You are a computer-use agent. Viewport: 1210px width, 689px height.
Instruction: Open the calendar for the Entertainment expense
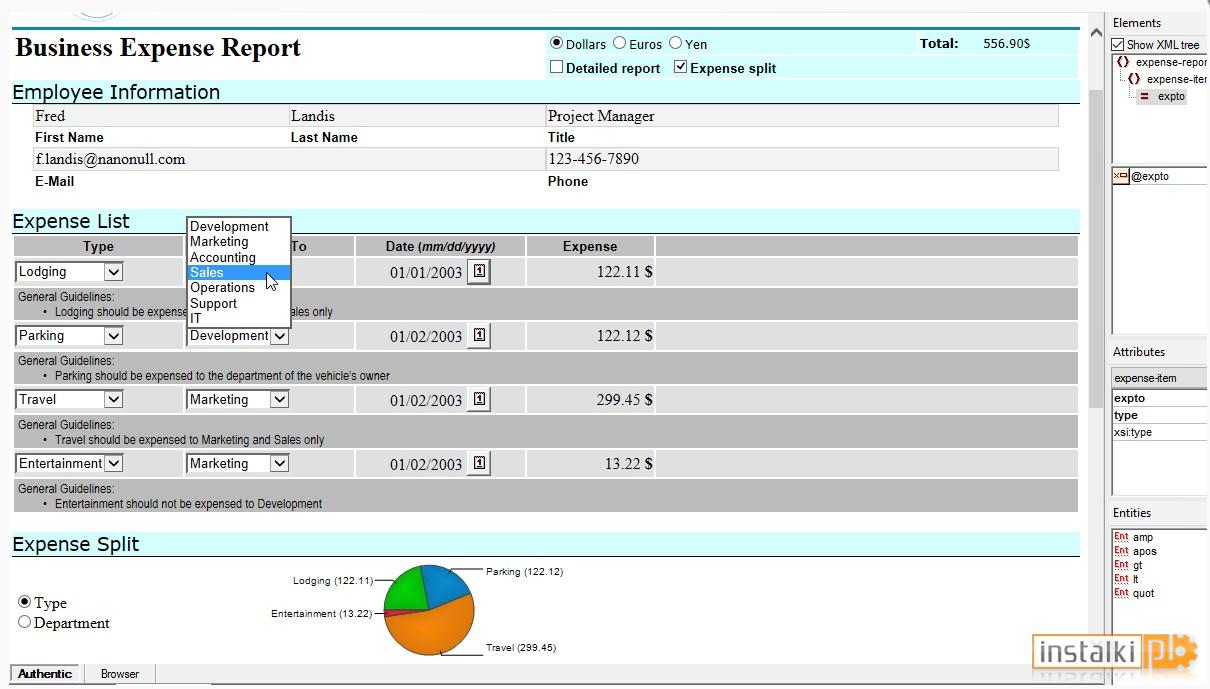pos(479,463)
